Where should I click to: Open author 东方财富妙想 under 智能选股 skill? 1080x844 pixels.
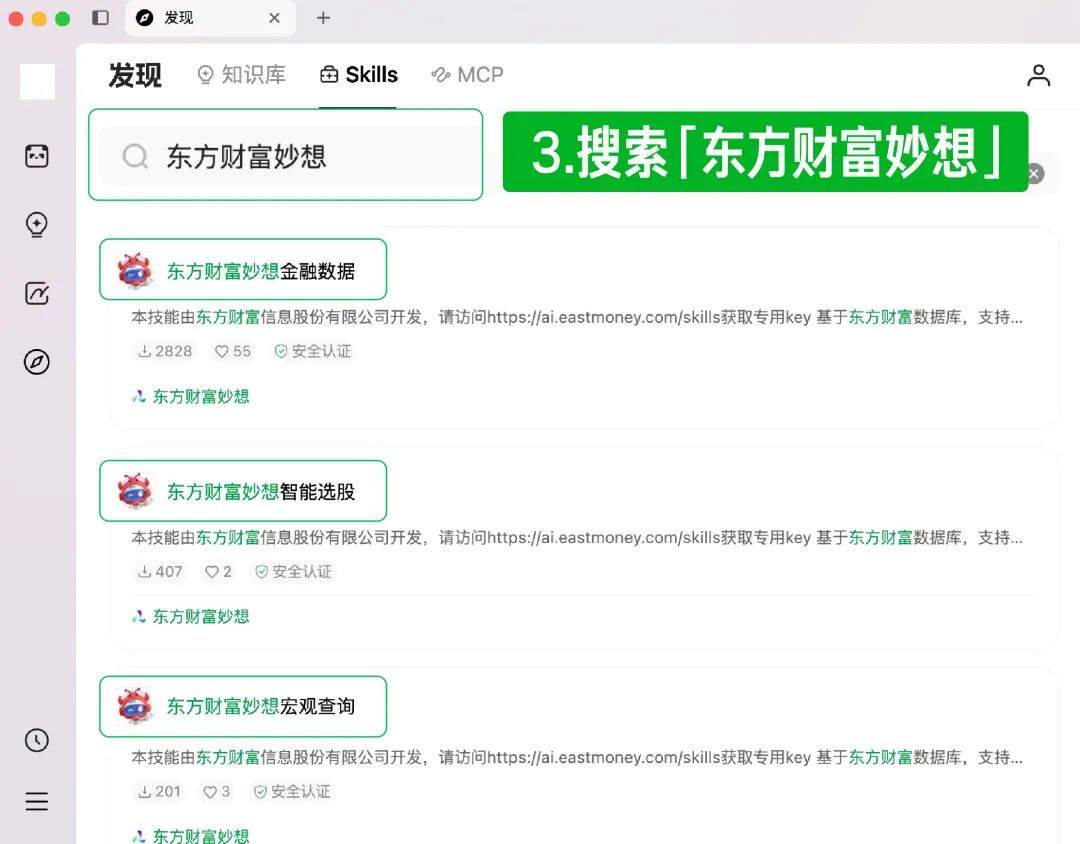pos(191,617)
